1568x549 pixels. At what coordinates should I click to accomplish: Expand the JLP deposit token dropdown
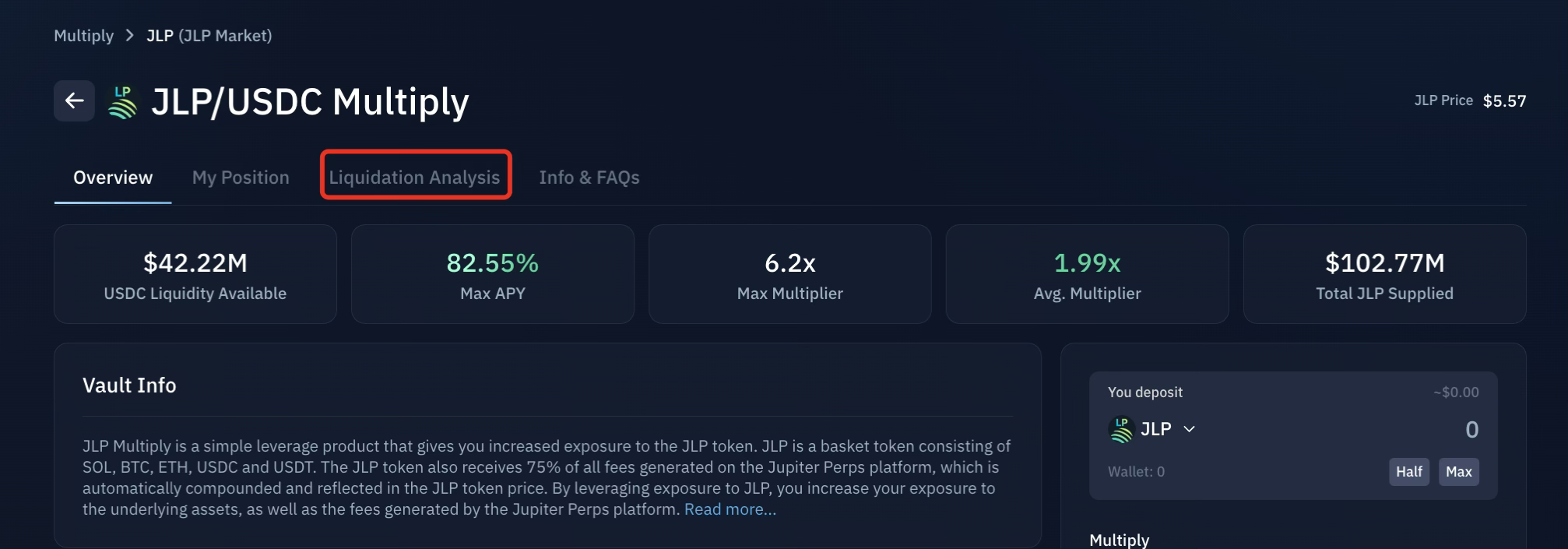coord(1189,429)
